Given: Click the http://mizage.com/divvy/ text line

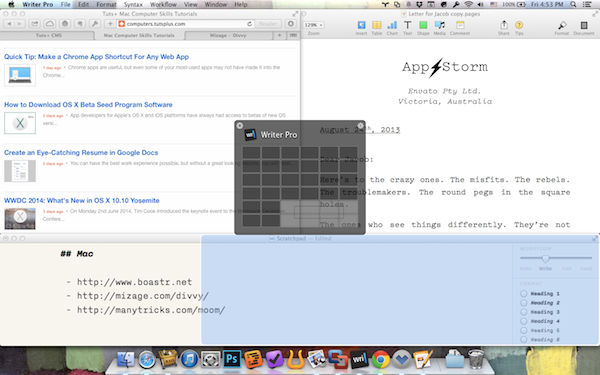Looking at the screenshot, I should (143, 296).
